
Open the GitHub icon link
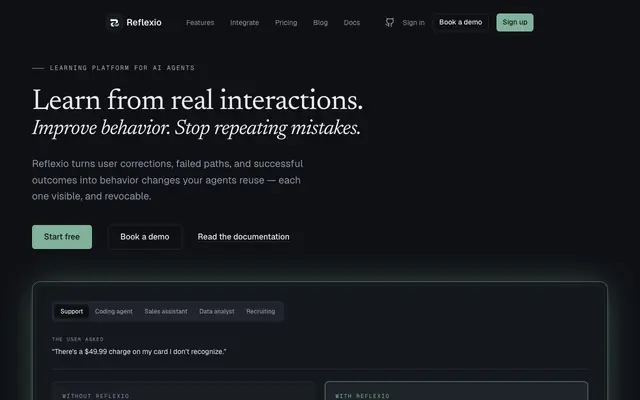[389, 22]
